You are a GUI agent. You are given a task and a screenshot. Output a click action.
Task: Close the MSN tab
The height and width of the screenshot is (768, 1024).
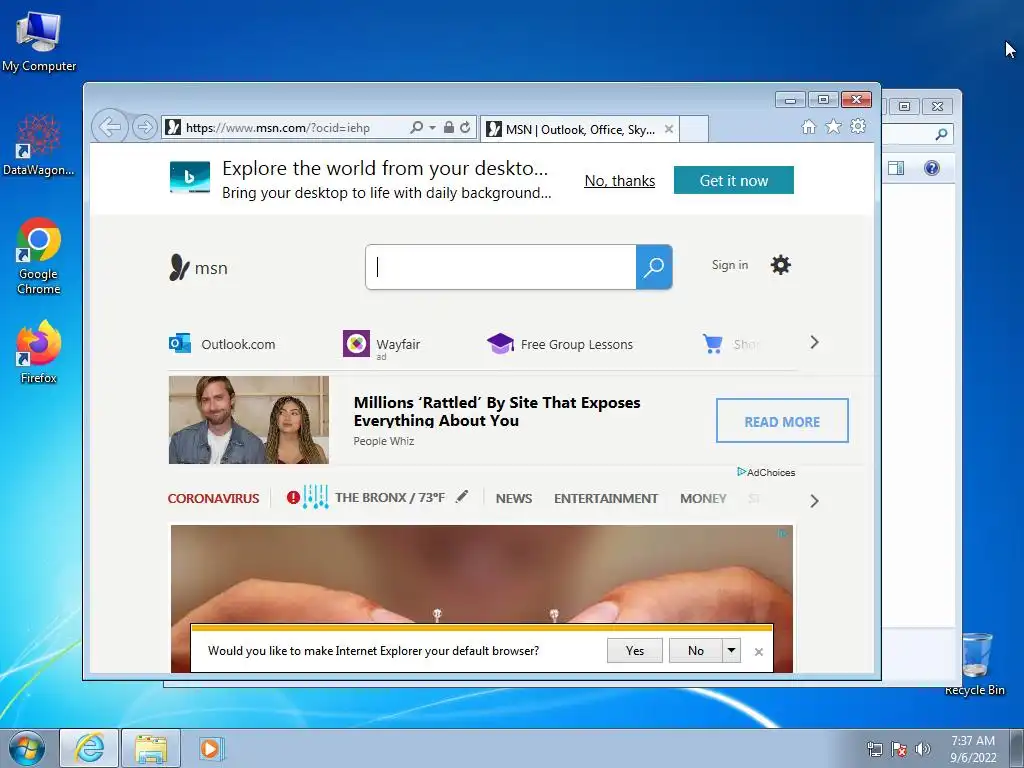(669, 129)
